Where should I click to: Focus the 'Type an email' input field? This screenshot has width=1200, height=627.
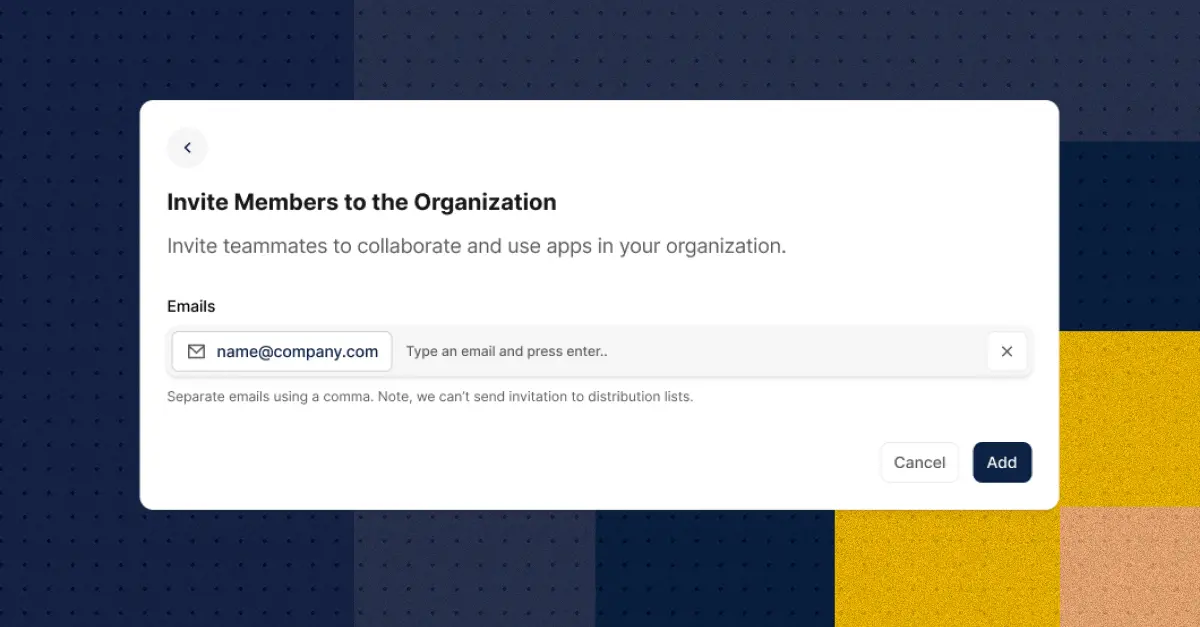690,351
